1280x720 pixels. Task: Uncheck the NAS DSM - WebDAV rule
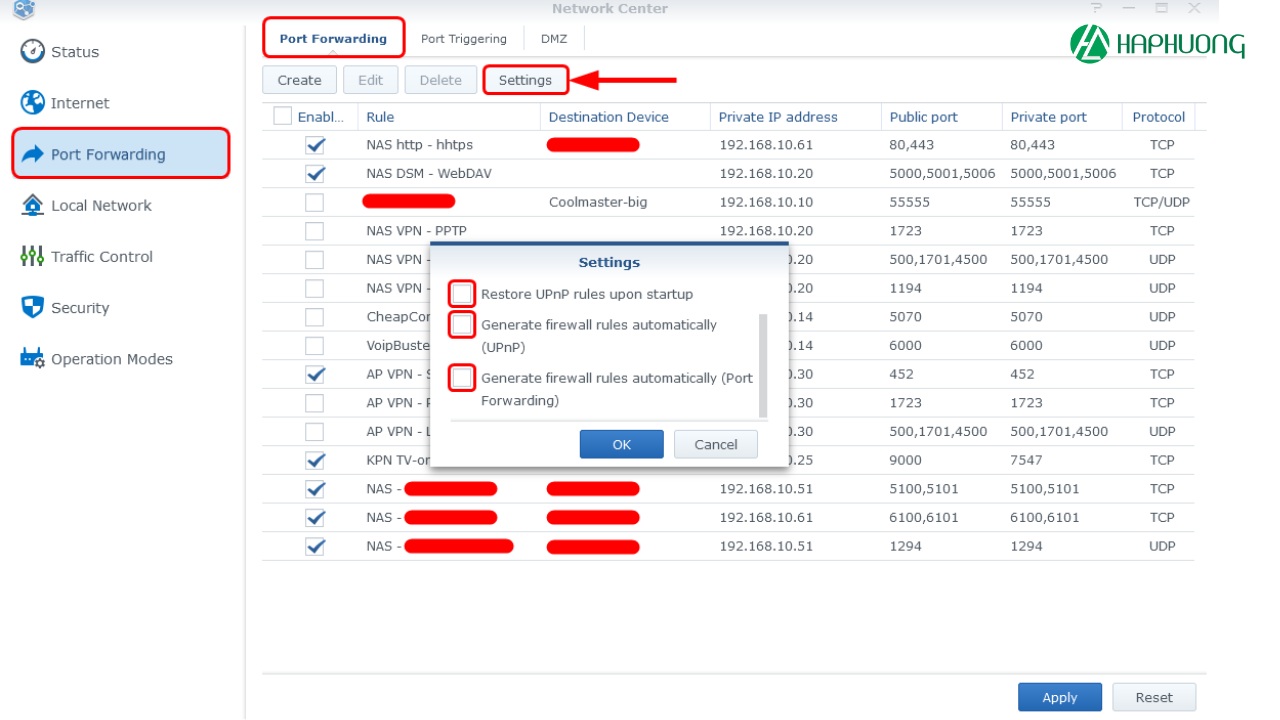315,173
